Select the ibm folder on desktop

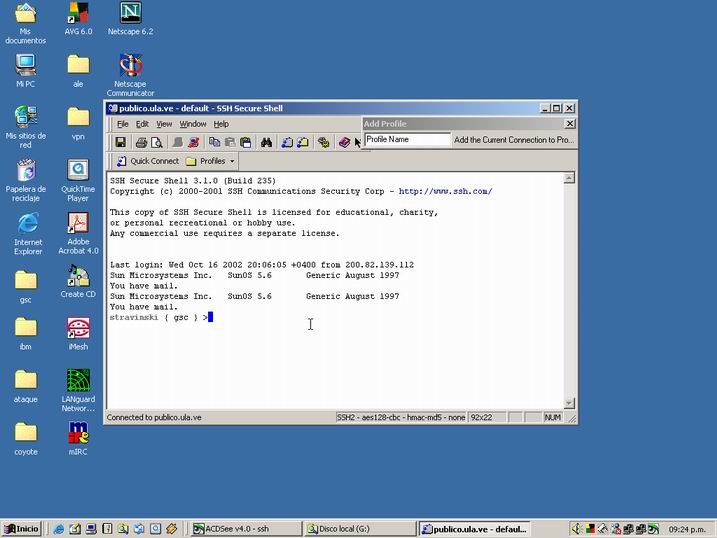(x=26, y=334)
